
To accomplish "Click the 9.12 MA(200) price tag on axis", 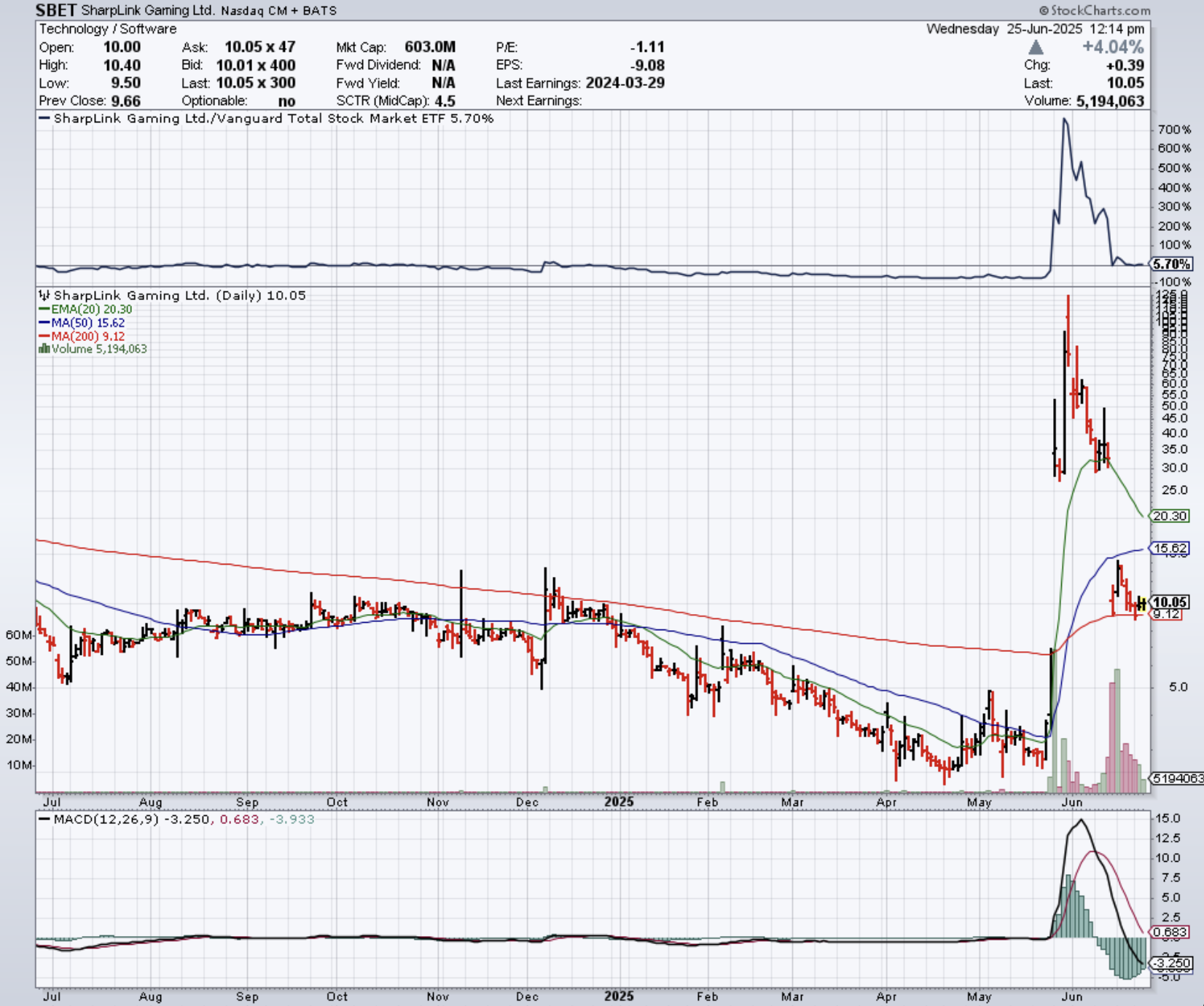I will (x=1167, y=614).
